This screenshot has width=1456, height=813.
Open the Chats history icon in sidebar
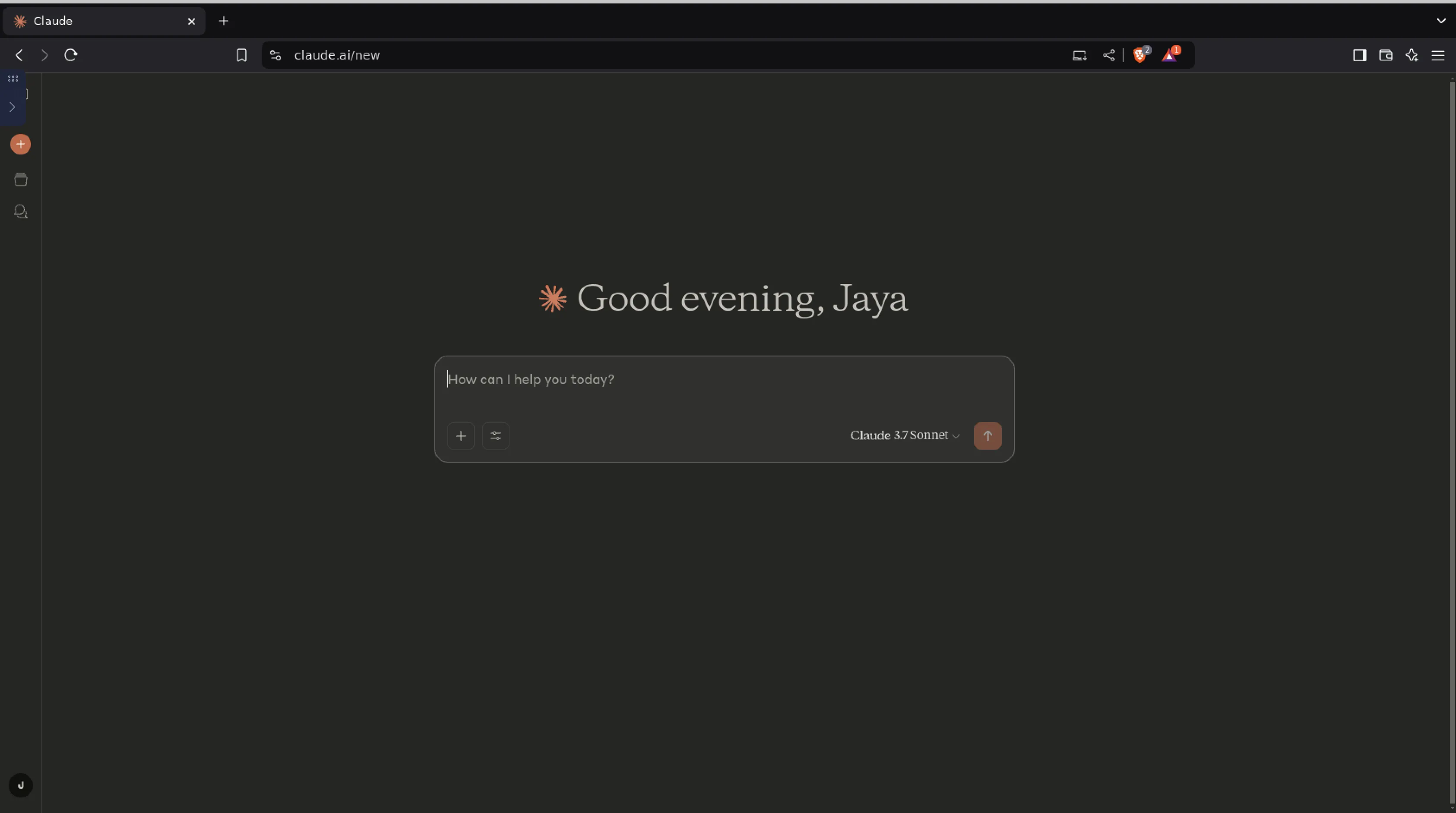20,212
